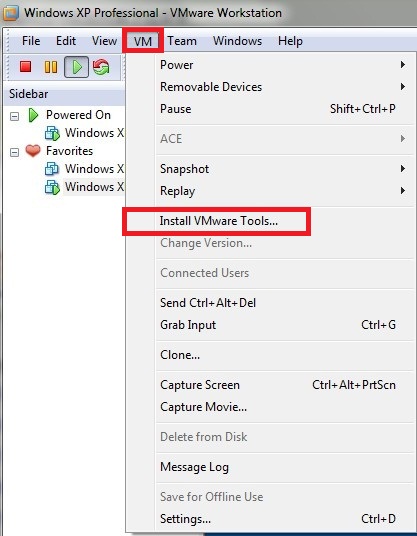417x536 pixels.
Task: Open the Team menu
Action: point(182,41)
